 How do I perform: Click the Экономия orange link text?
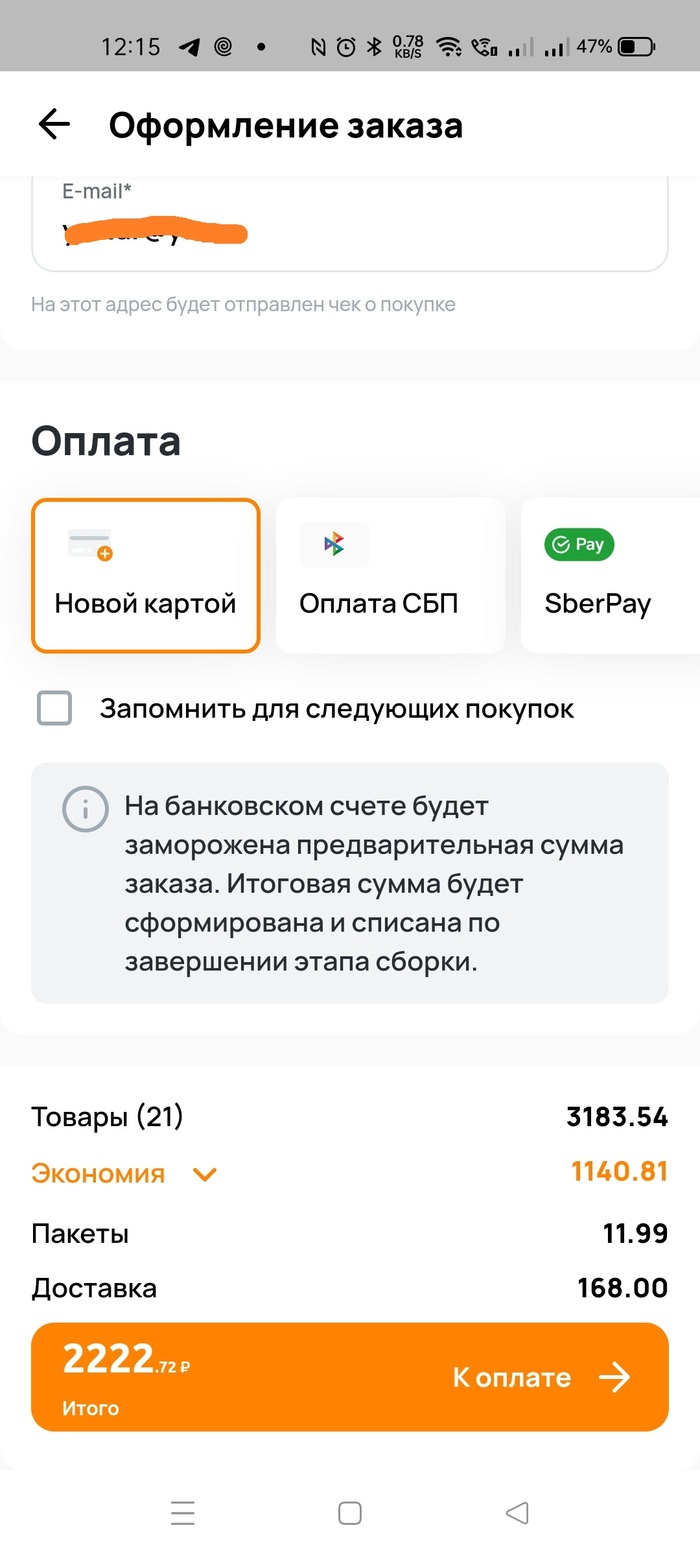(97, 1174)
